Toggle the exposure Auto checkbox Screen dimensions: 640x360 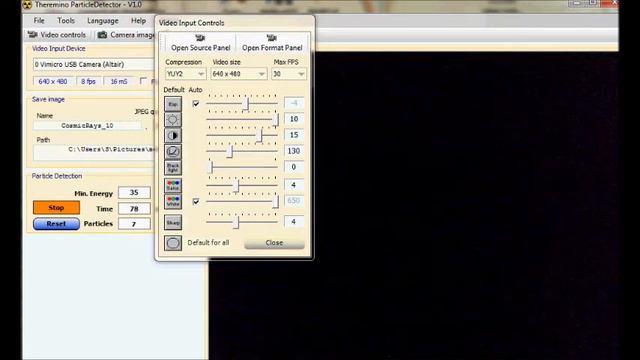point(196,104)
